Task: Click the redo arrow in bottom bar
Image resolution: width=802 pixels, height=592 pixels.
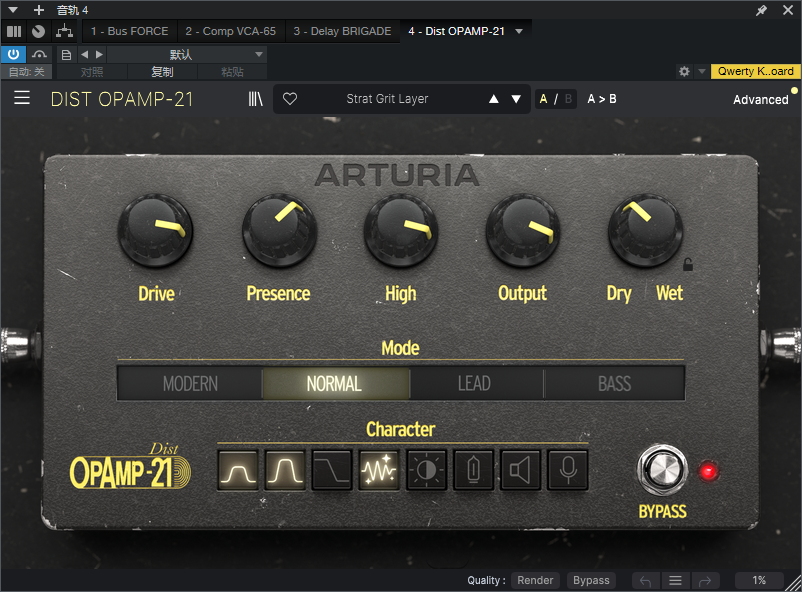Action: click(705, 581)
